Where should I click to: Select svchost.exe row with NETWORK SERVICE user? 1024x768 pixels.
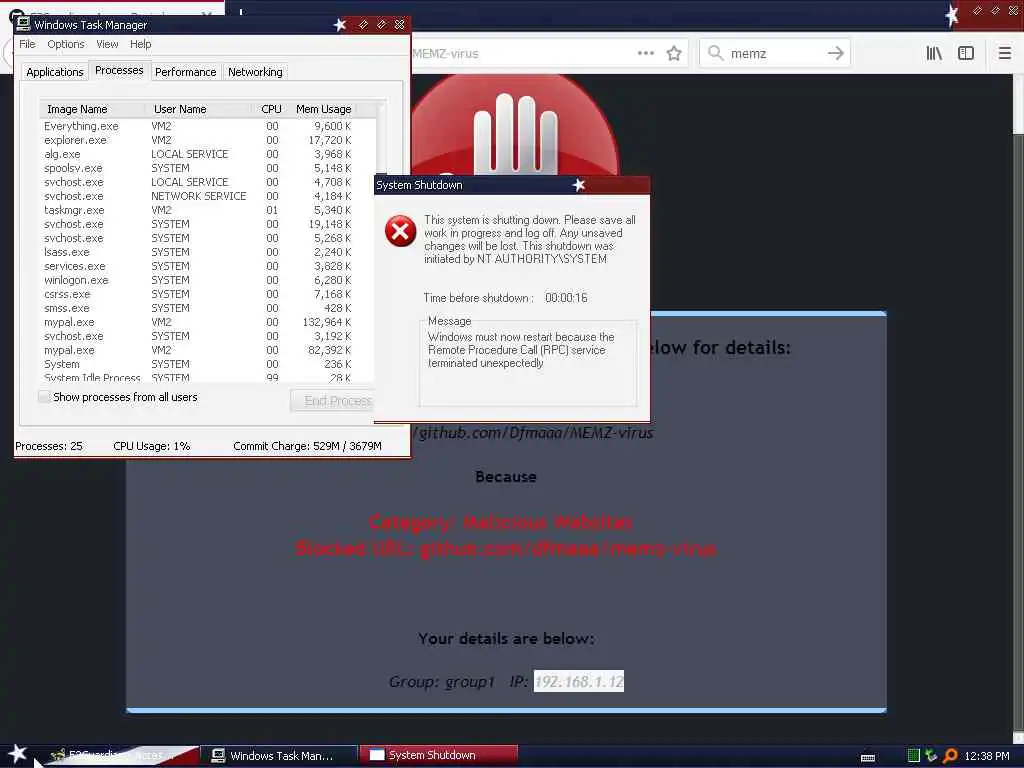coord(207,196)
